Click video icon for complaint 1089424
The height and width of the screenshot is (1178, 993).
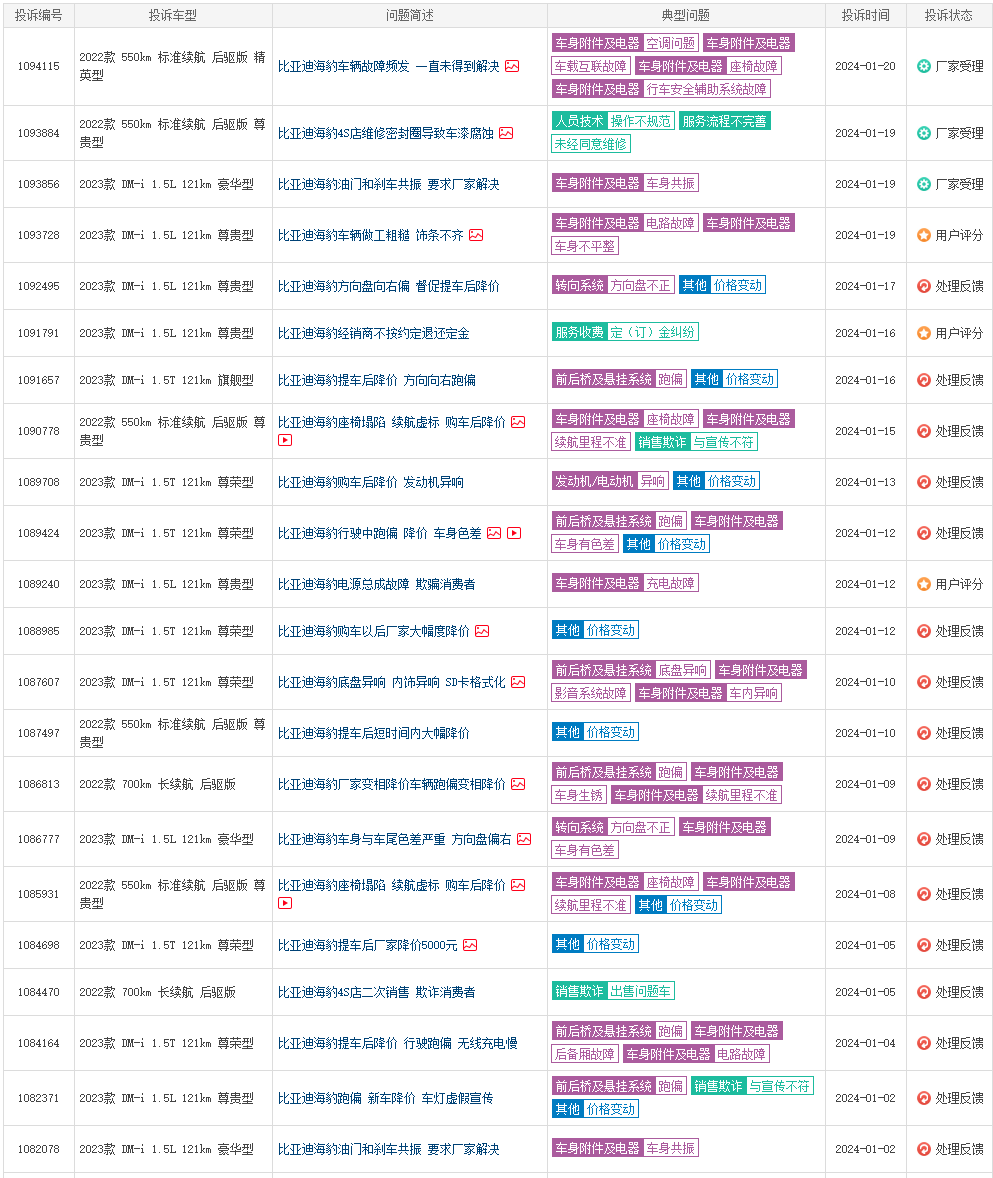[x=514, y=533]
